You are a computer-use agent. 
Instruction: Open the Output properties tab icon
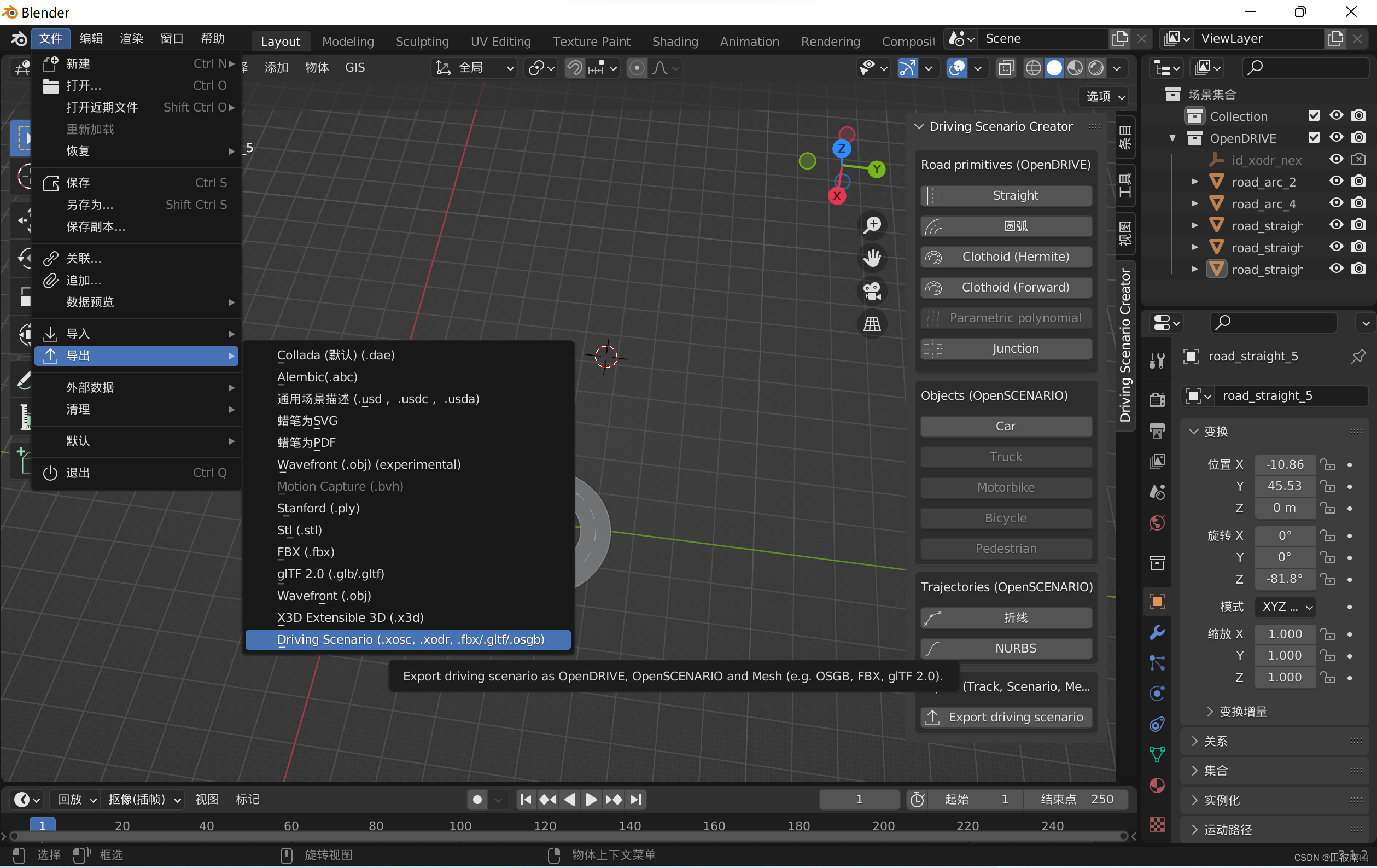click(1157, 430)
